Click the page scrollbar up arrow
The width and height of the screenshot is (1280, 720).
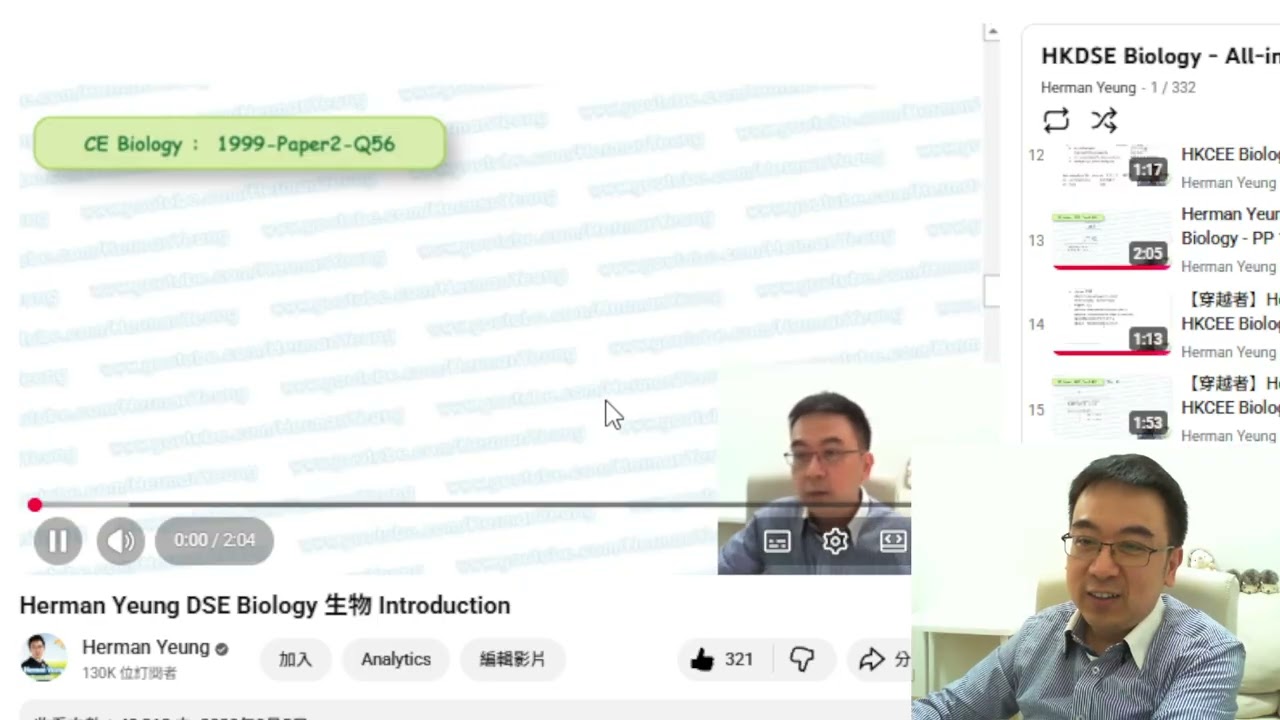tap(992, 32)
